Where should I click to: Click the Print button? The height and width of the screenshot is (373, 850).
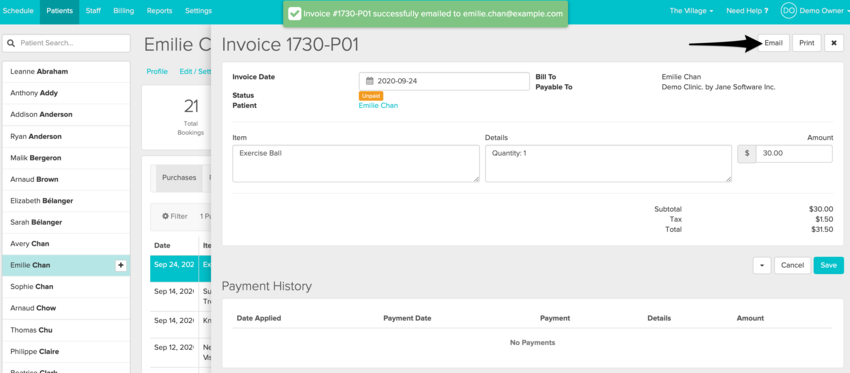click(x=807, y=43)
